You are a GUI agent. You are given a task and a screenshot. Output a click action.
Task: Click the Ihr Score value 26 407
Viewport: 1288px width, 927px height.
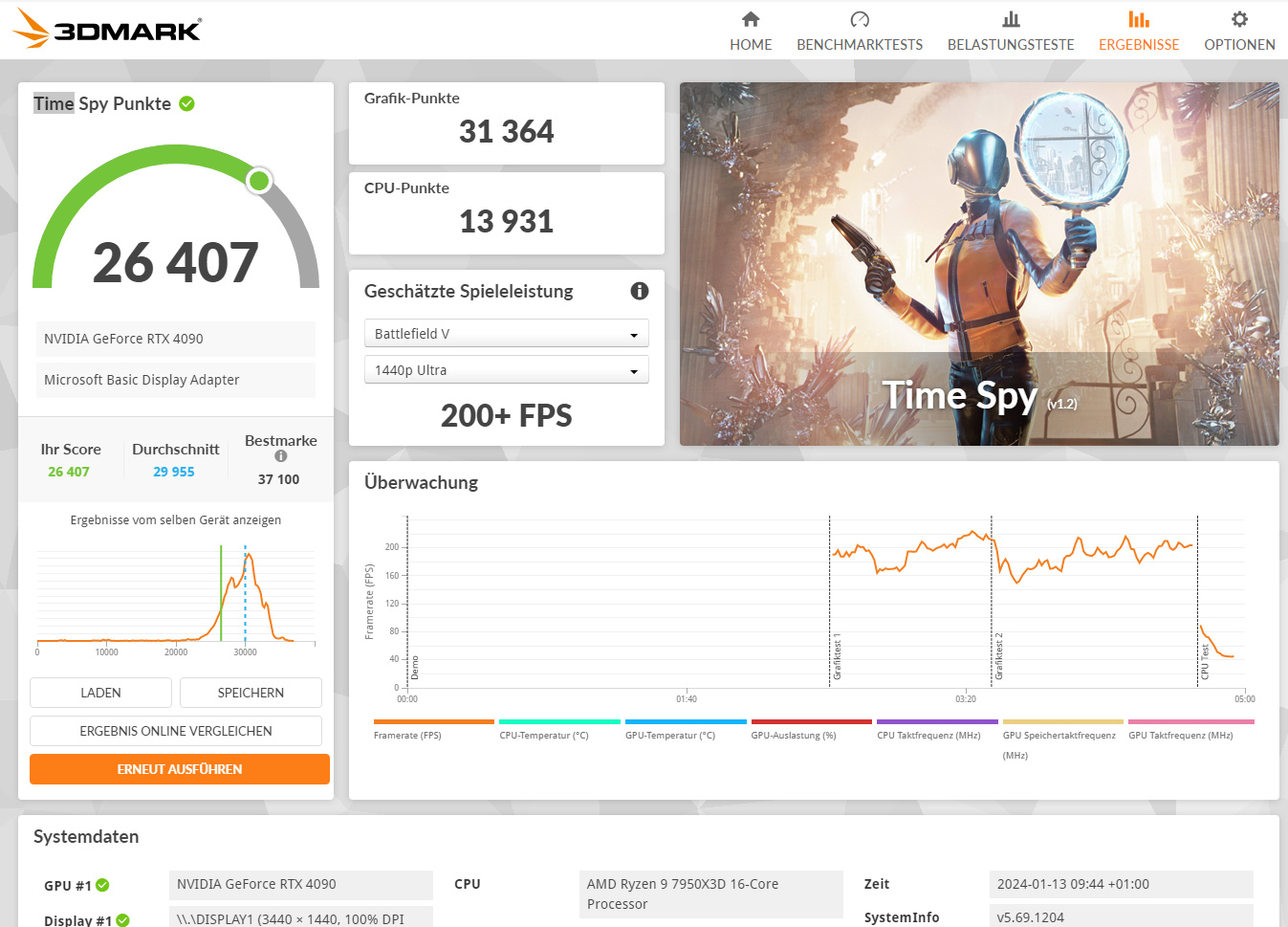click(69, 472)
